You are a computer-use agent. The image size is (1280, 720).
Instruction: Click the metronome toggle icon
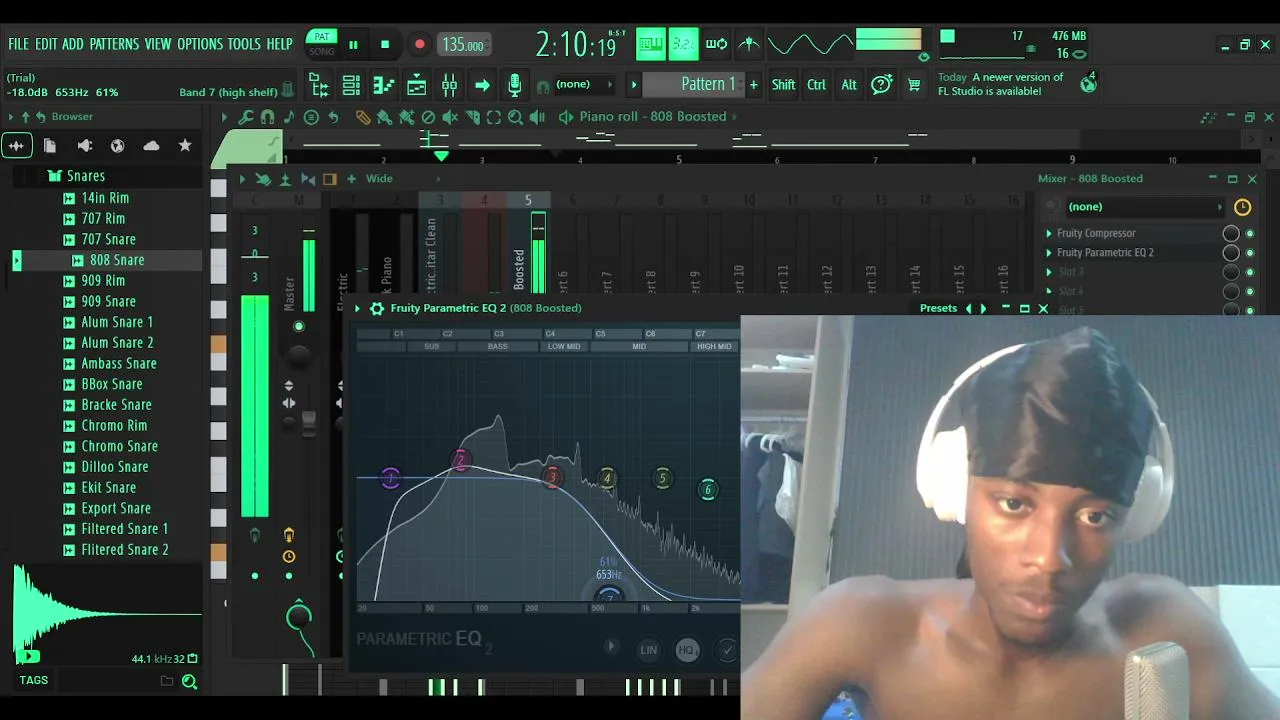[749, 44]
